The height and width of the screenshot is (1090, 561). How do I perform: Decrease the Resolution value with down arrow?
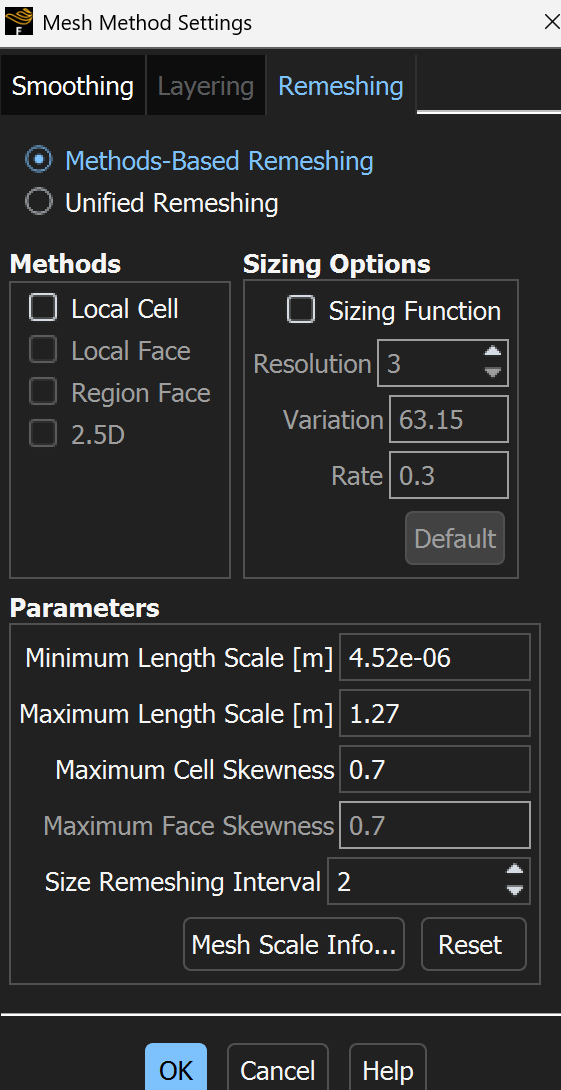pos(493,372)
